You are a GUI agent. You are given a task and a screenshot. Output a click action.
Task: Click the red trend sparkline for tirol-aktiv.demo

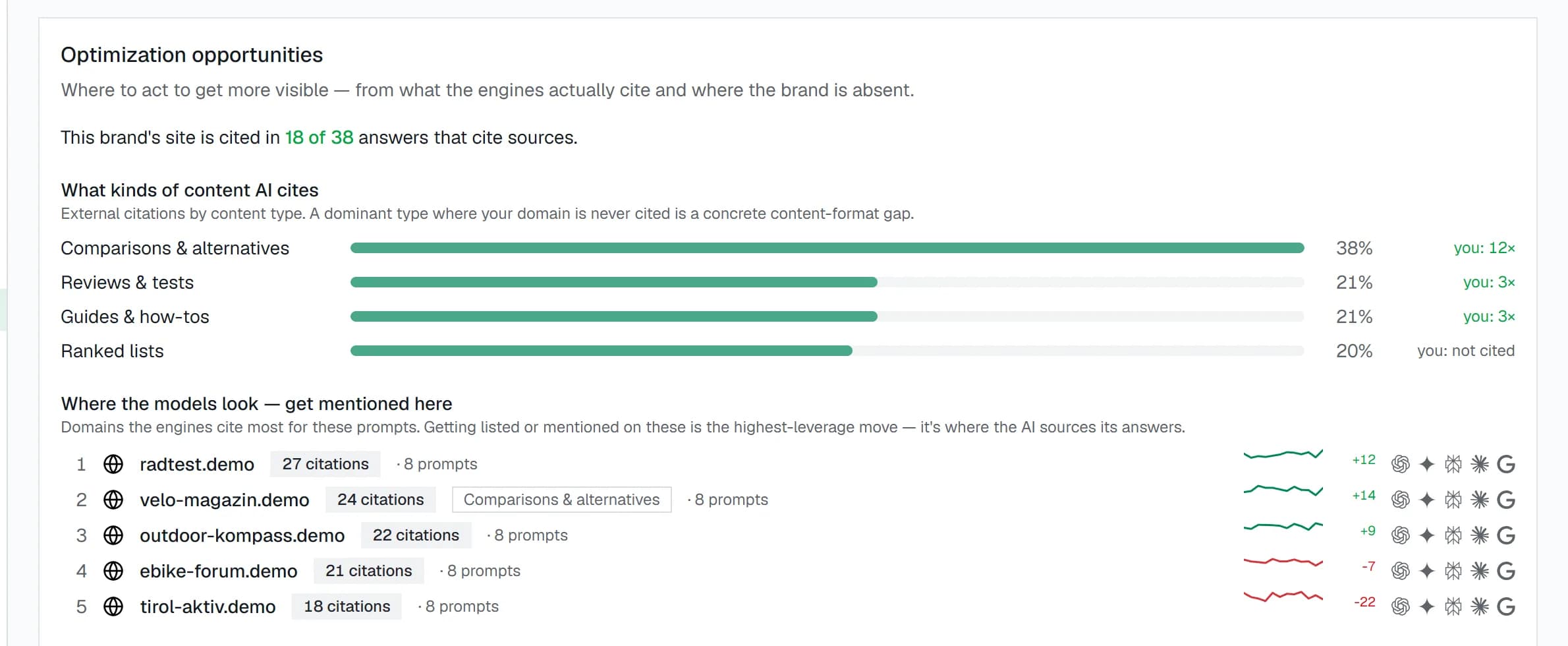point(1283,597)
